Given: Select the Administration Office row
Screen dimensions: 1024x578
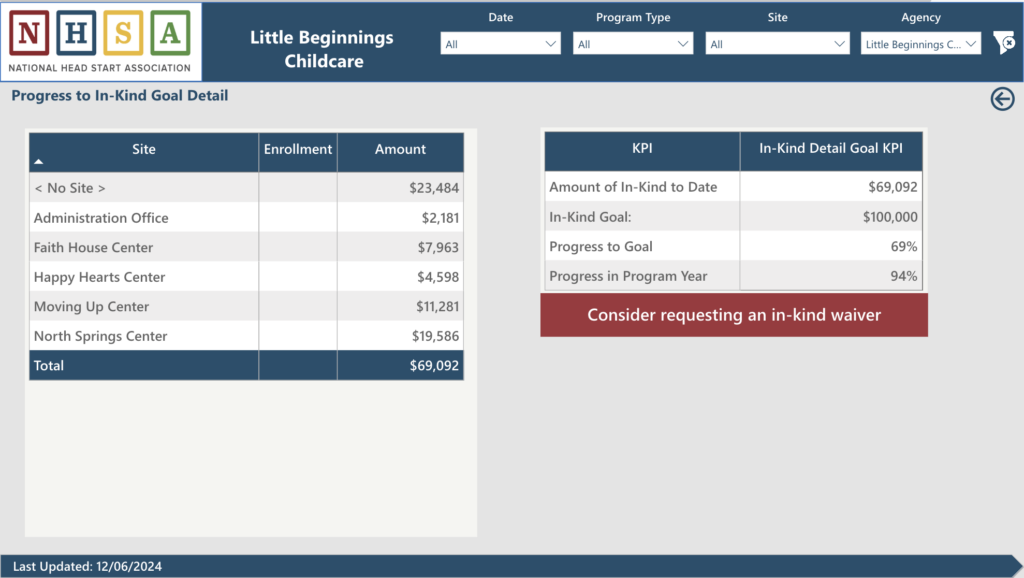Looking at the screenshot, I should (101, 218).
